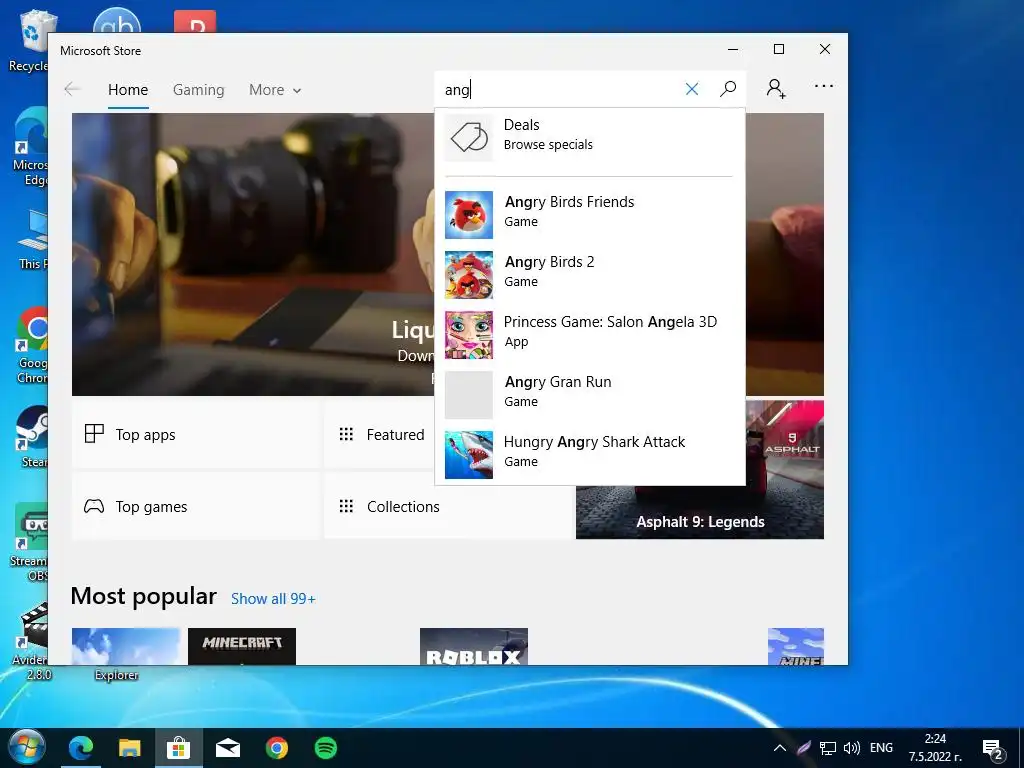Select the Recycle Bin desktop icon
This screenshot has height=768, width=1024.
click(29, 40)
